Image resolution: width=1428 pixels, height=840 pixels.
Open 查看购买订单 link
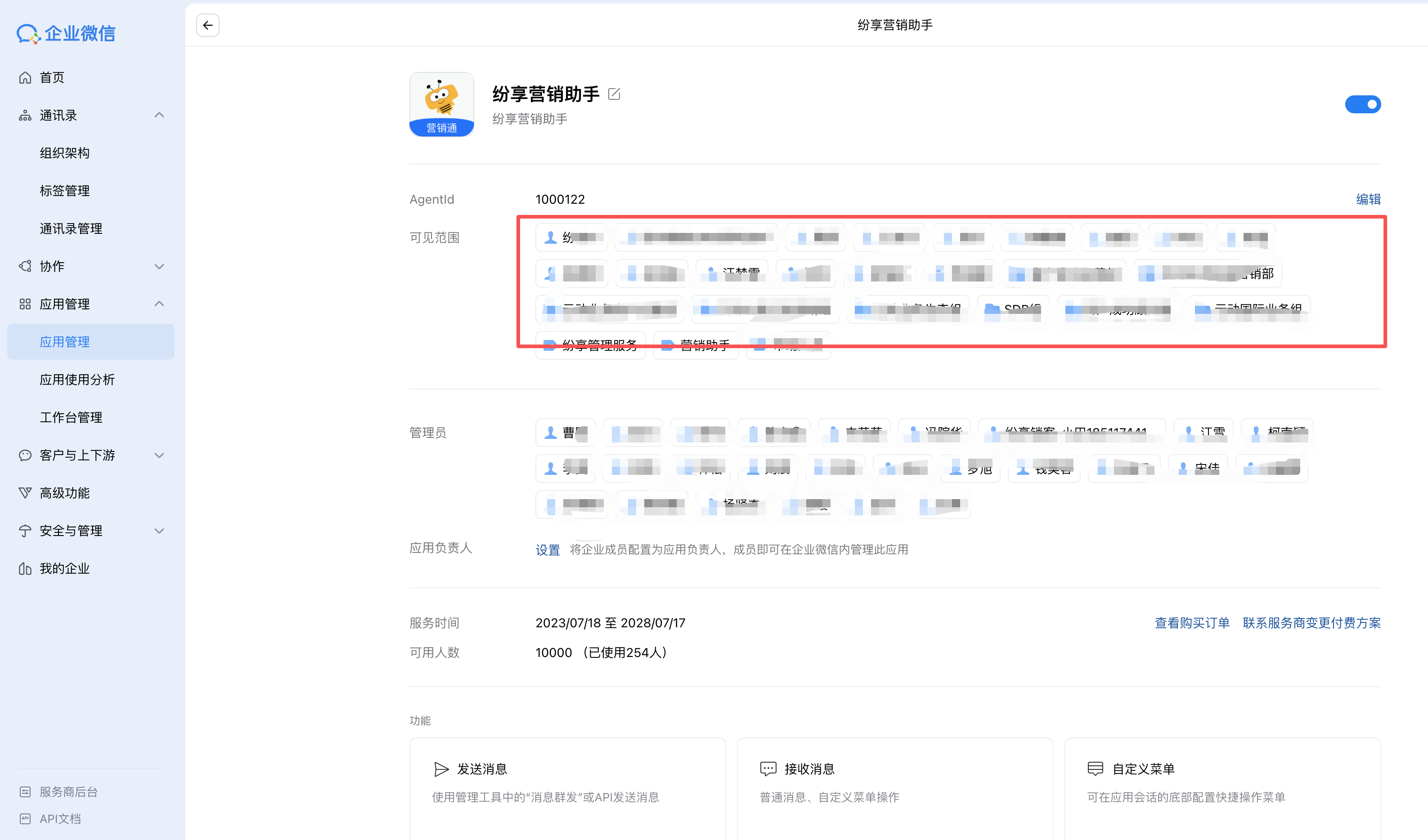[x=1192, y=623]
